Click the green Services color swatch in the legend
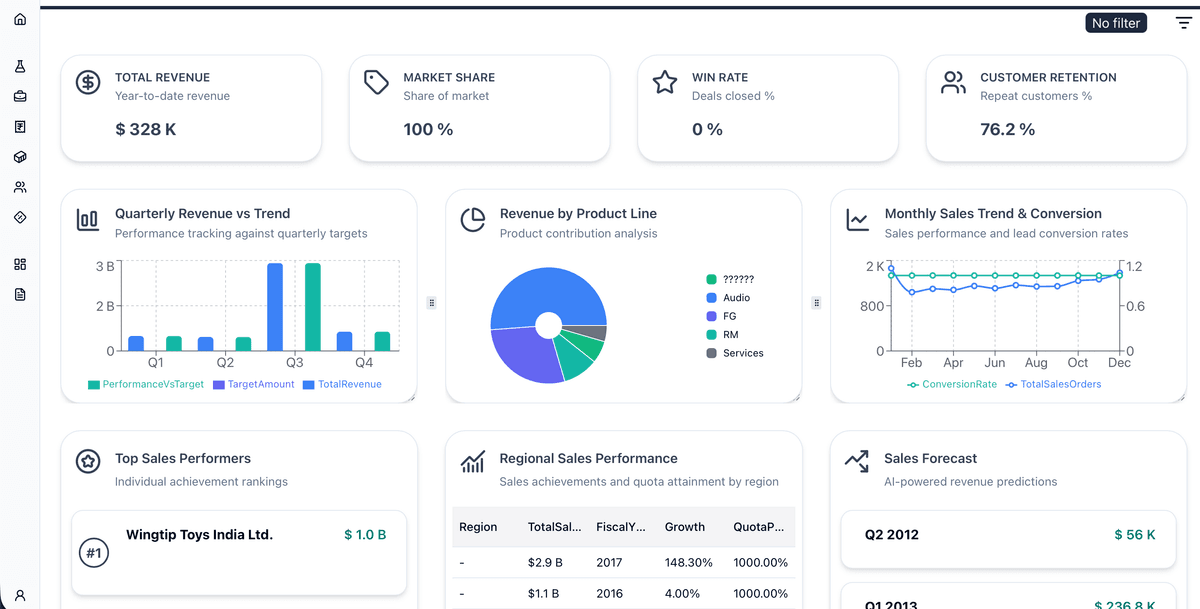Image resolution: width=1200 pixels, height=609 pixels. click(710, 353)
